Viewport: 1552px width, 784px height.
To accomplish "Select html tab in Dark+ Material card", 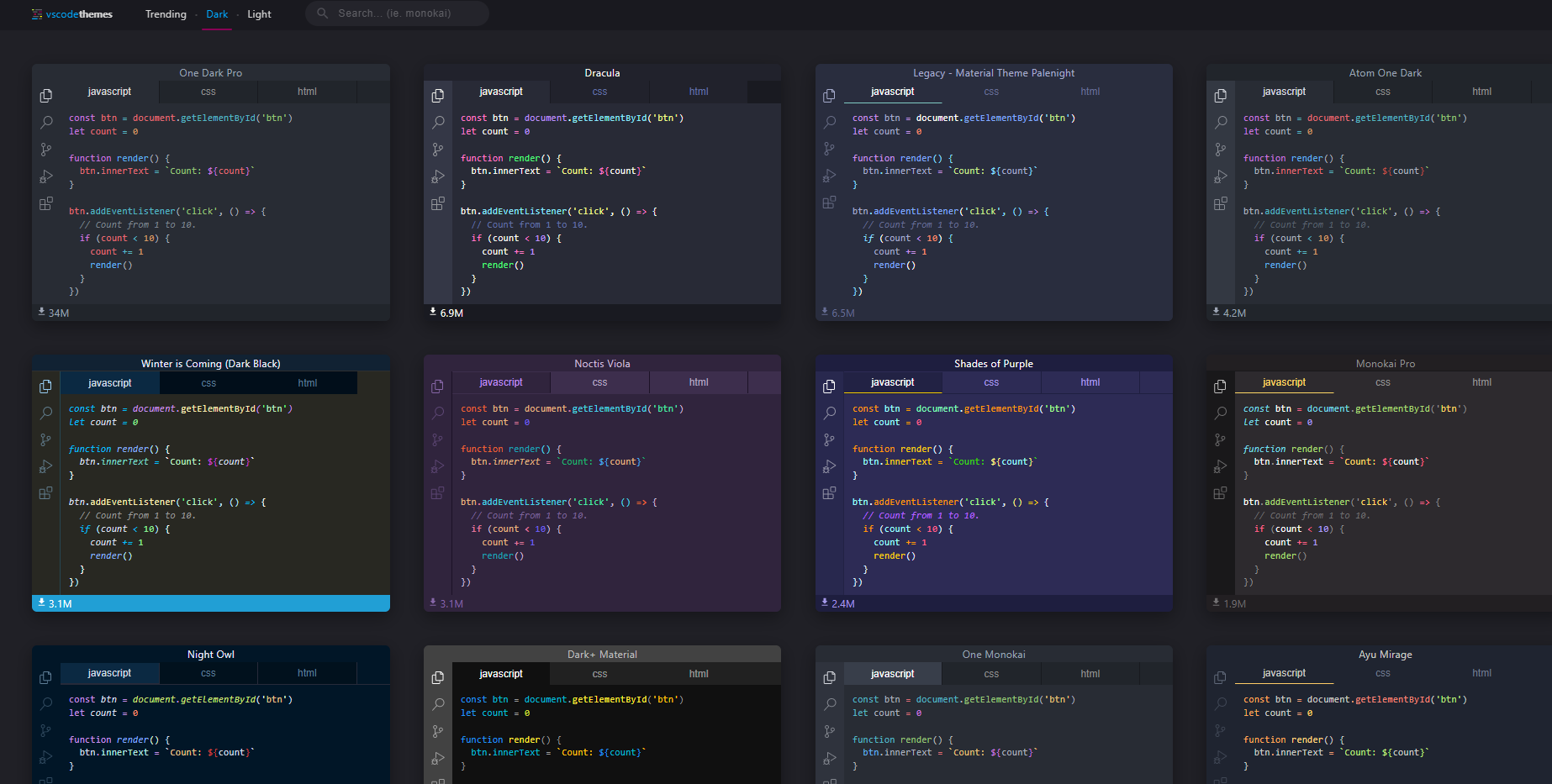I will point(699,674).
